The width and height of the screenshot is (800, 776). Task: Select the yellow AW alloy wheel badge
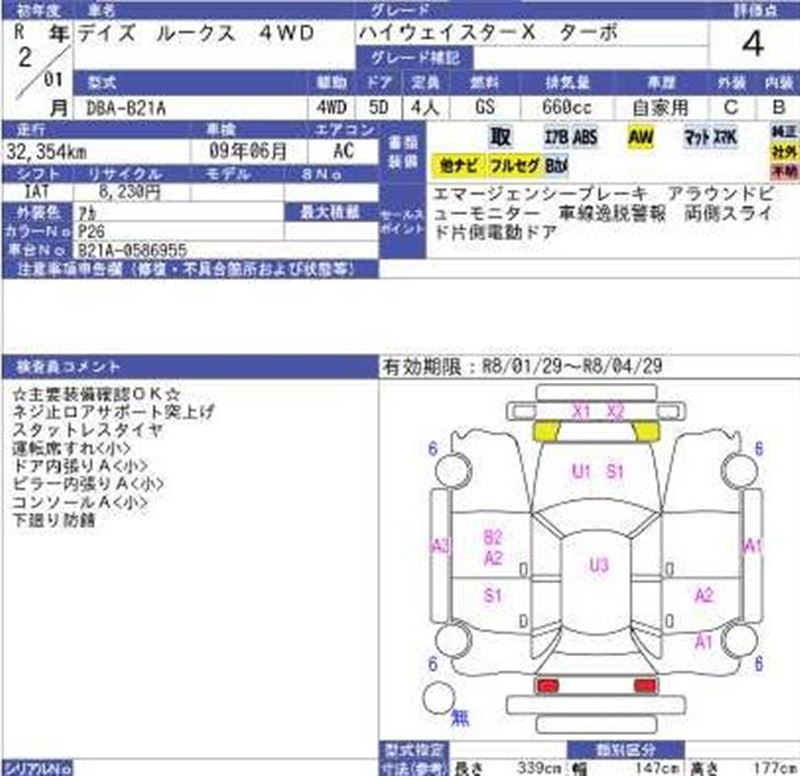click(x=640, y=137)
